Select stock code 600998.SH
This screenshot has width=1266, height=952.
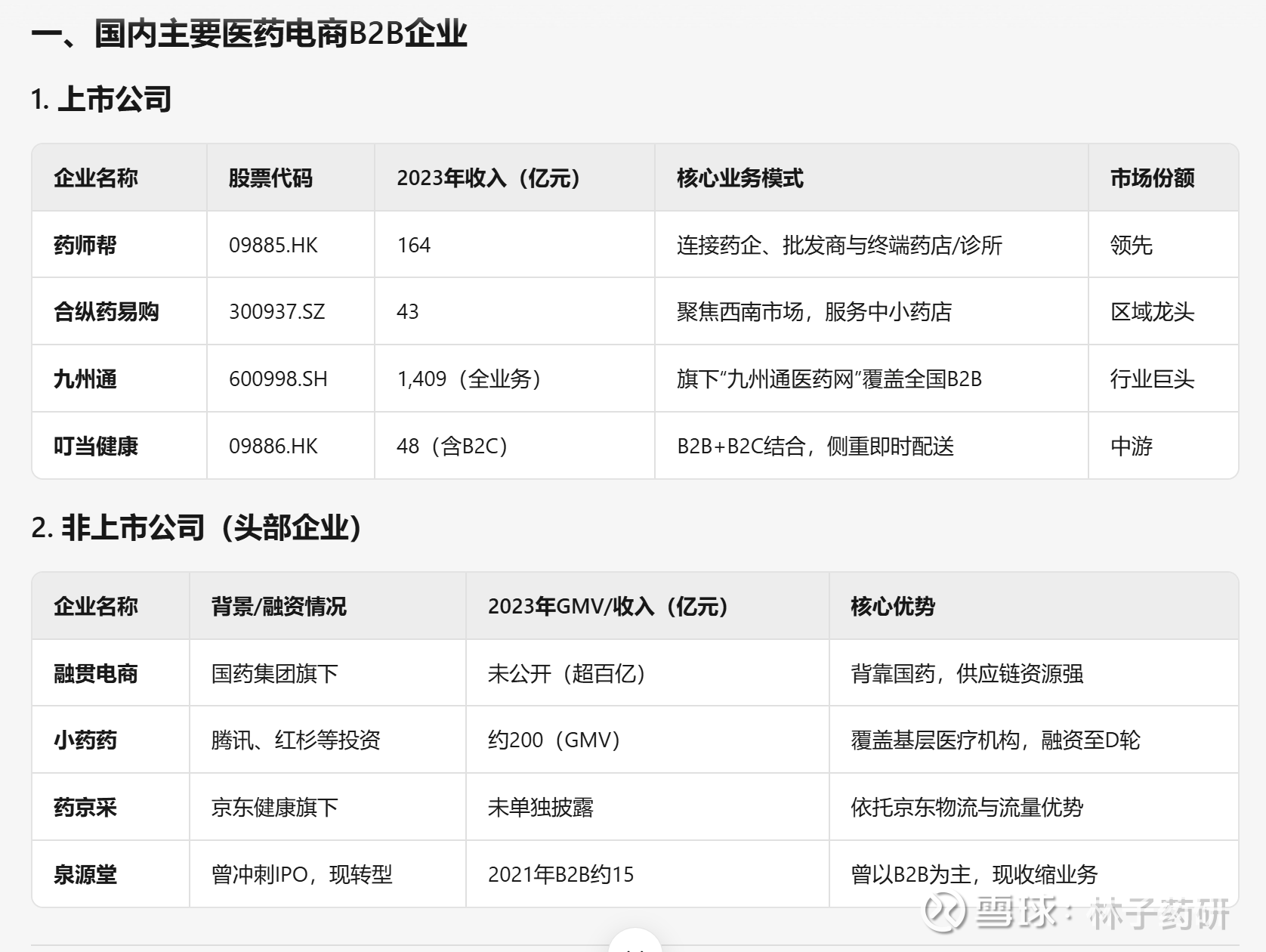click(x=279, y=379)
